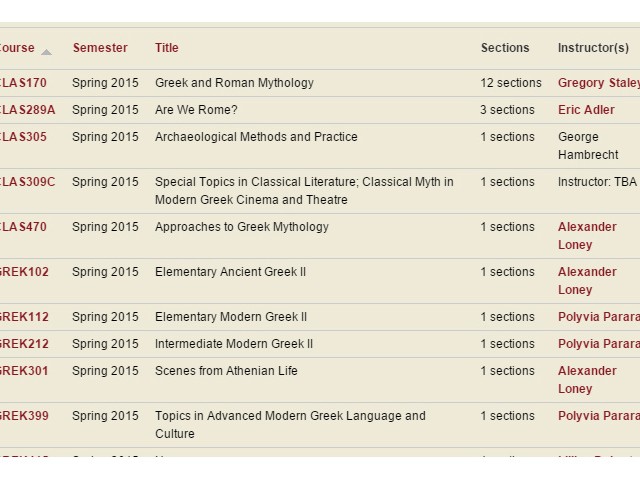
Task: Sort table by Semester column
Action: (x=100, y=48)
